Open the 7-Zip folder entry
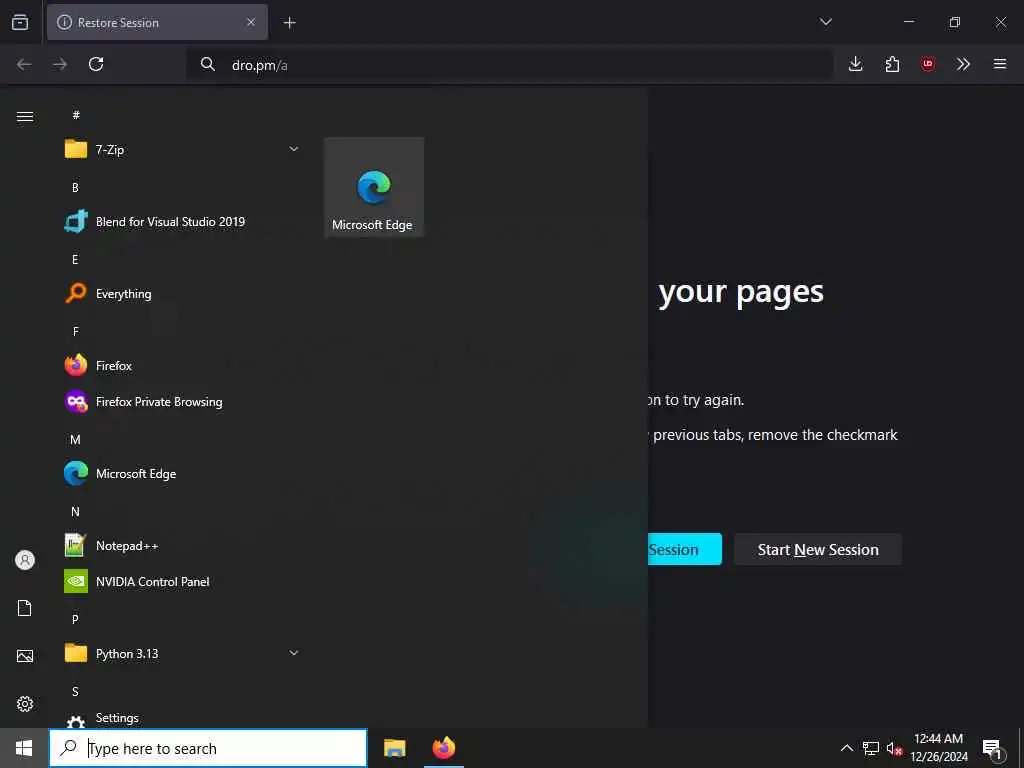 (181, 150)
